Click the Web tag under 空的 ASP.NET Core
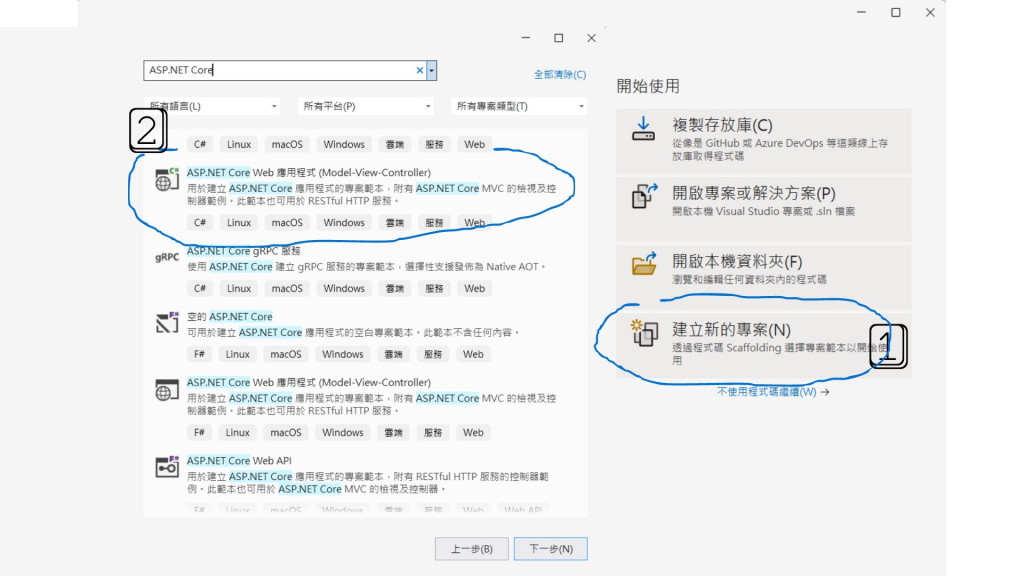 473,354
